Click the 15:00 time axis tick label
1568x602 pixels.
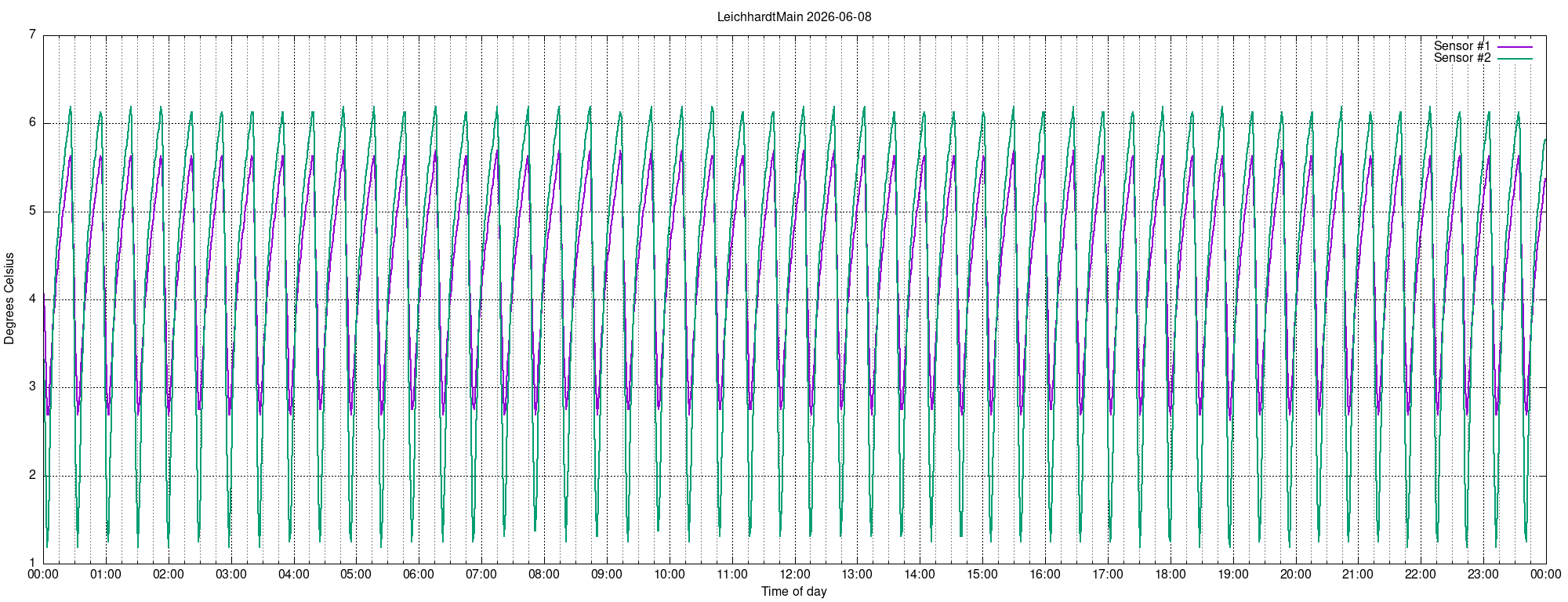coord(982,574)
